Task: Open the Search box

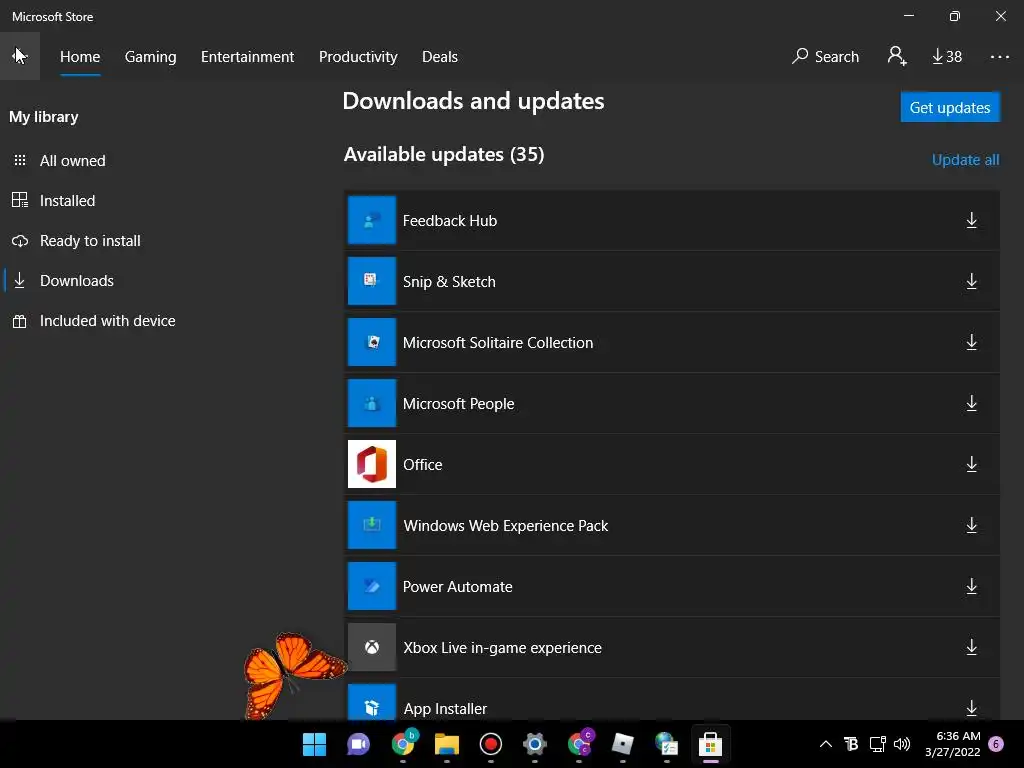Action: pyautogui.click(x=825, y=57)
